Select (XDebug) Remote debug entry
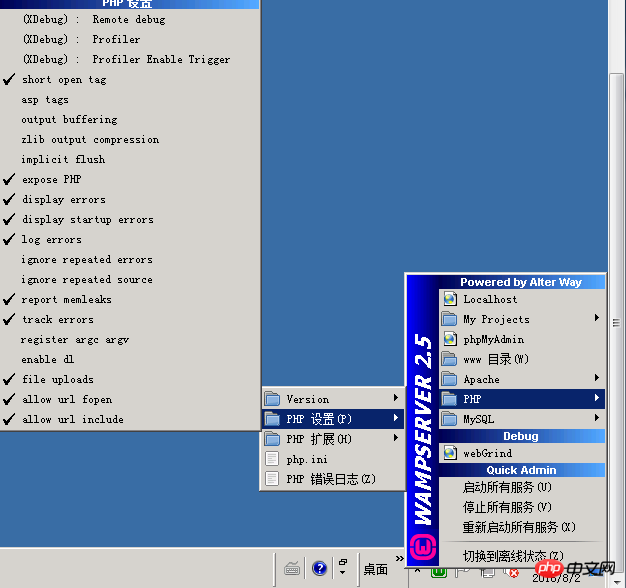626x588 pixels. (130, 20)
